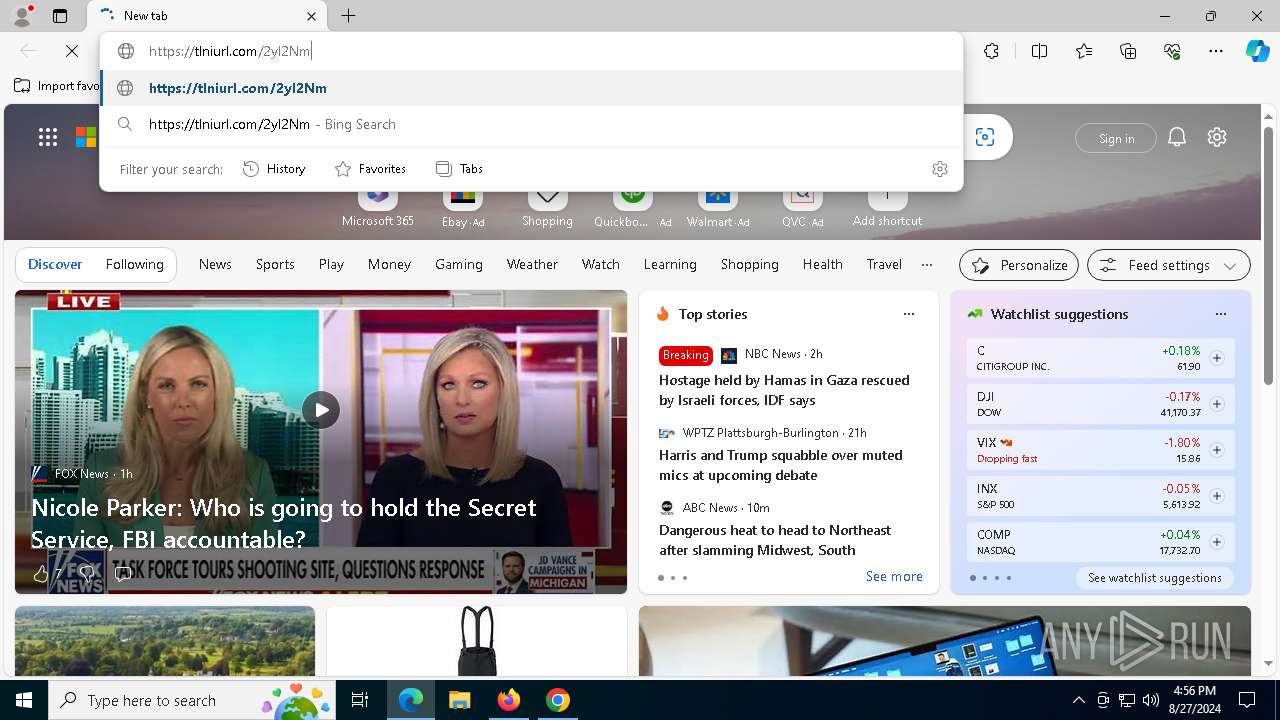Like the Nicole Parker story
Screen dimensions: 1280x720
tap(41, 573)
